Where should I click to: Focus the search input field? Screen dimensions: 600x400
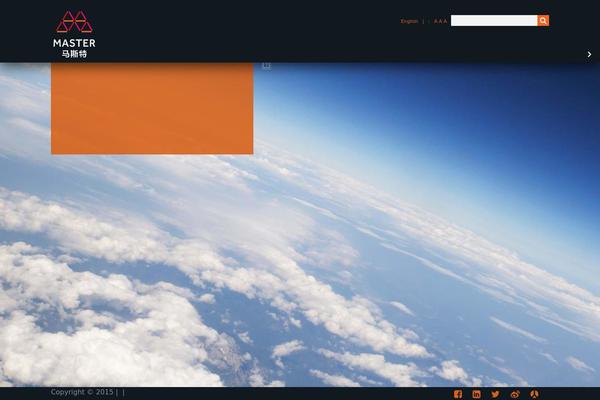pyautogui.click(x=494, y=21)
